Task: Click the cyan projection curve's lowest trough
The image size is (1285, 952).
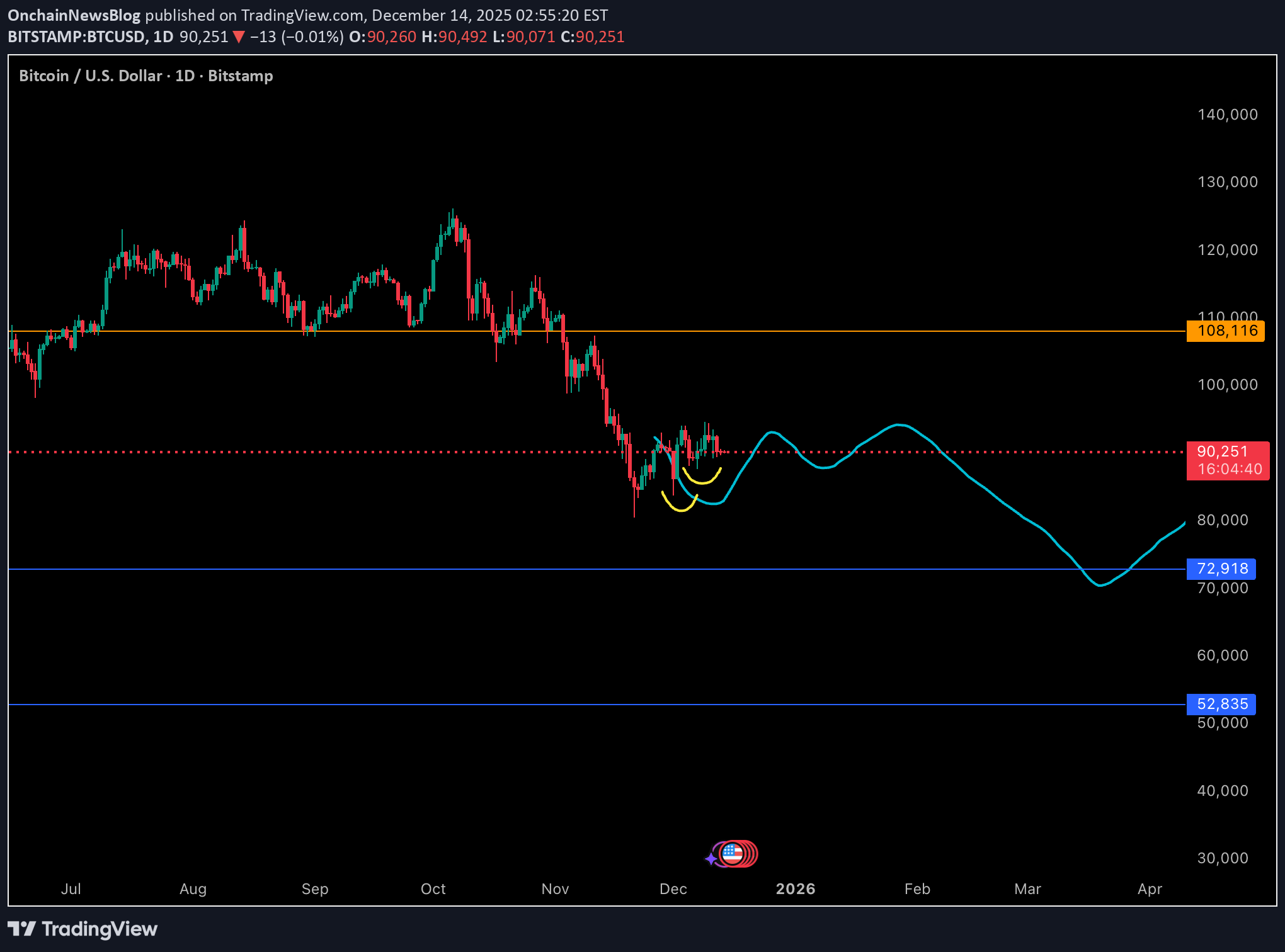Action: pos(1100,585)
